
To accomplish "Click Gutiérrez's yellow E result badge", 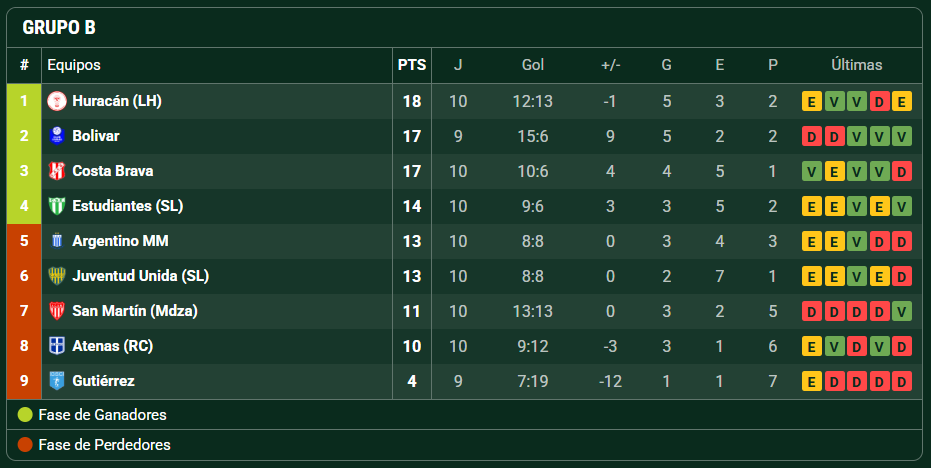I will point(812,381).
